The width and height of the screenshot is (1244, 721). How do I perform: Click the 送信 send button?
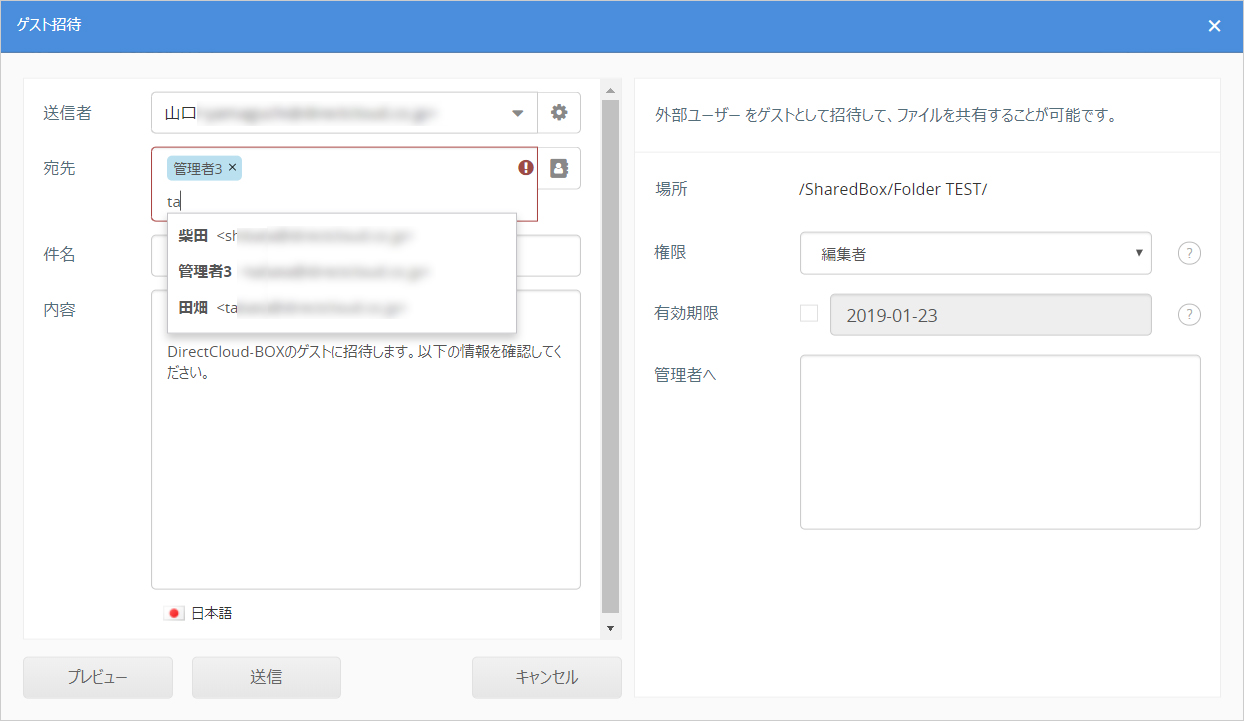tap(266, 677)
